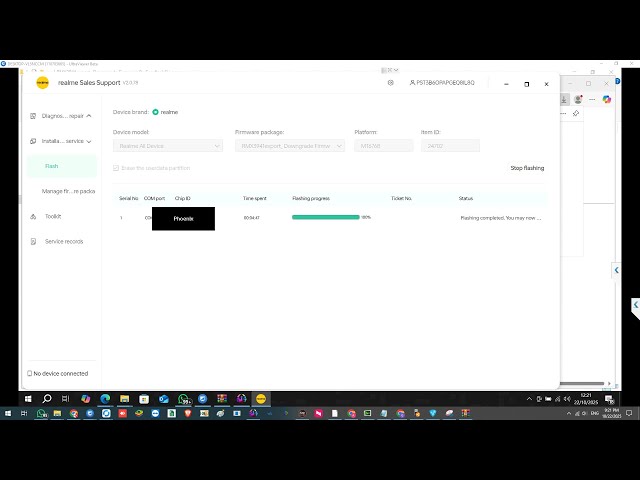This screenshot has width=640, height=480.
Task: Expand the Installa... service section chevron
Action: tap(89, 141)
